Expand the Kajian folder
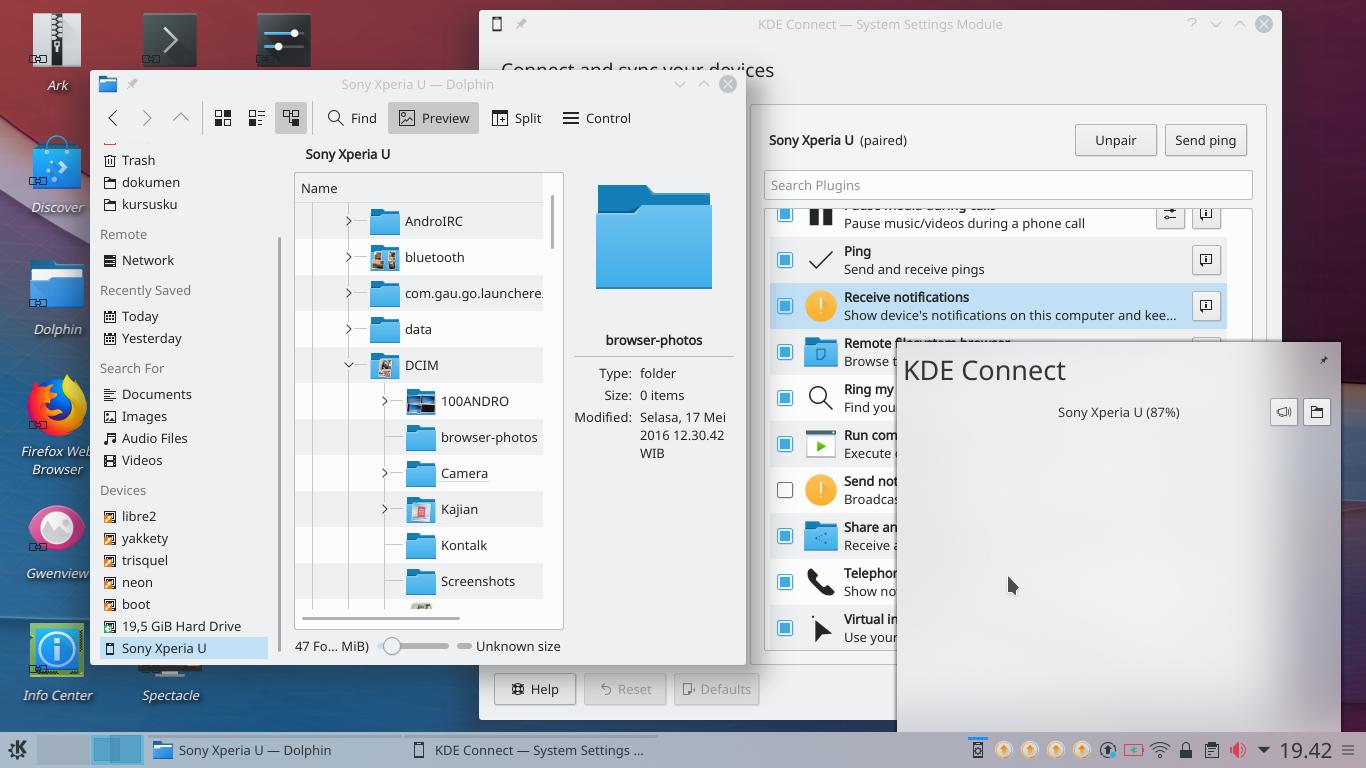Screen dimensions: 1366x768 pos(385,509)
